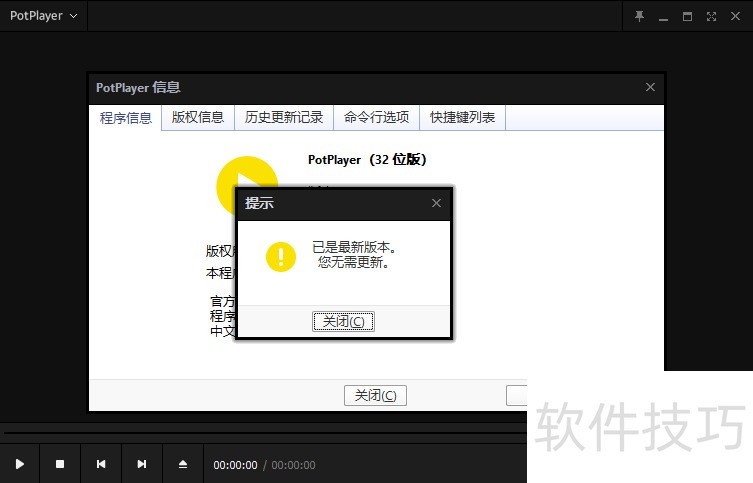Click the total duration 00:00:00 display
The image size is (753, 483).
point(293,465)
